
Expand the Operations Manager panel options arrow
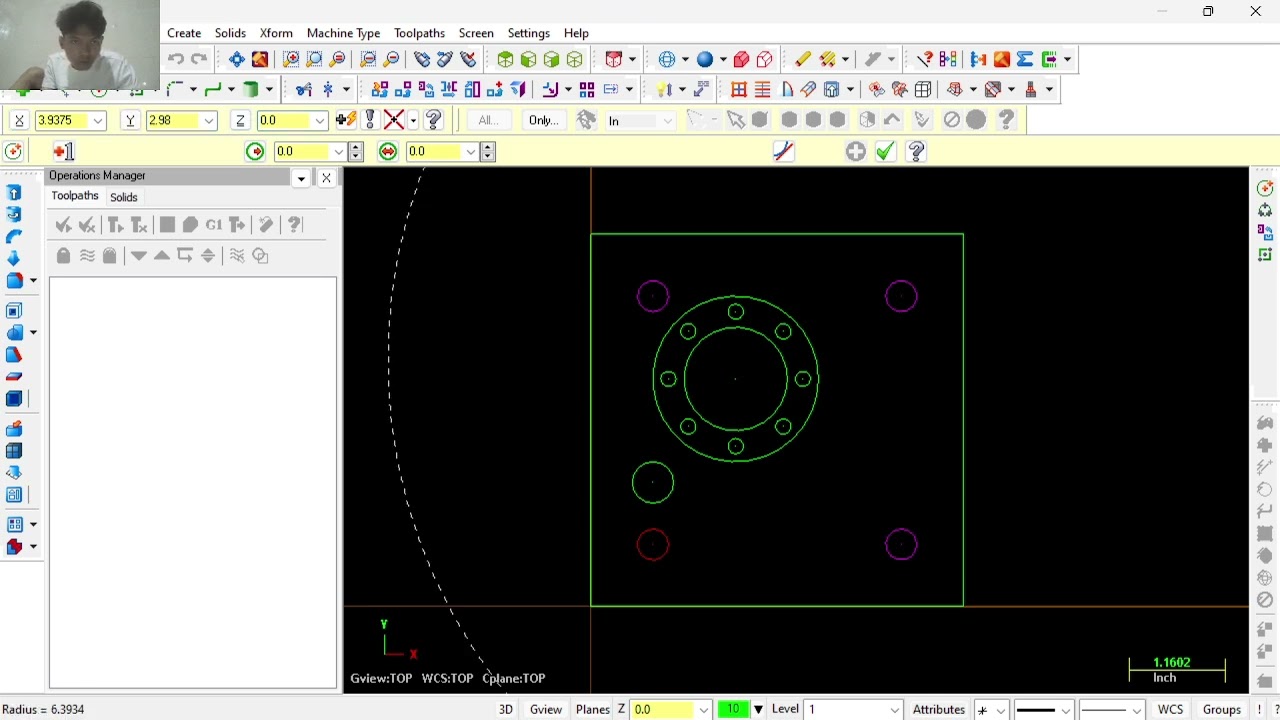click(301, 178)
